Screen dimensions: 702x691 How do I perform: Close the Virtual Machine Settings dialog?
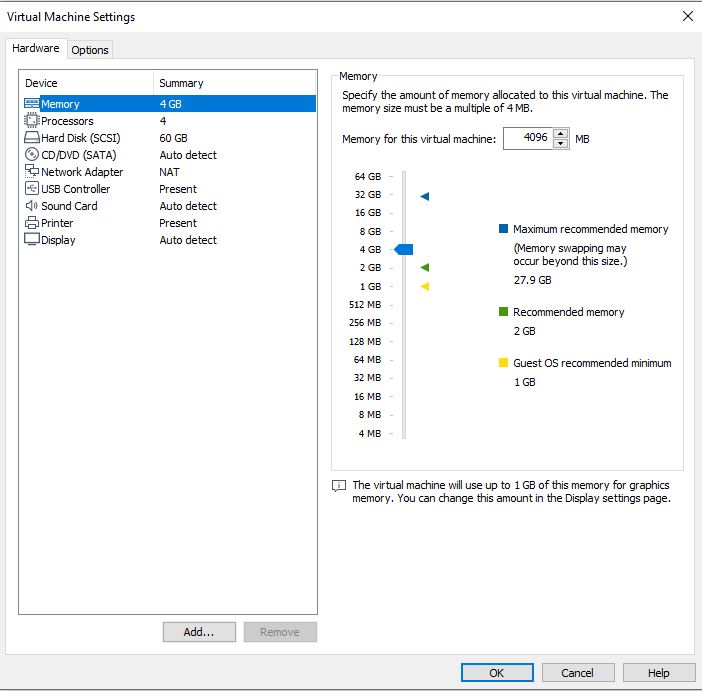pos(688,17)
